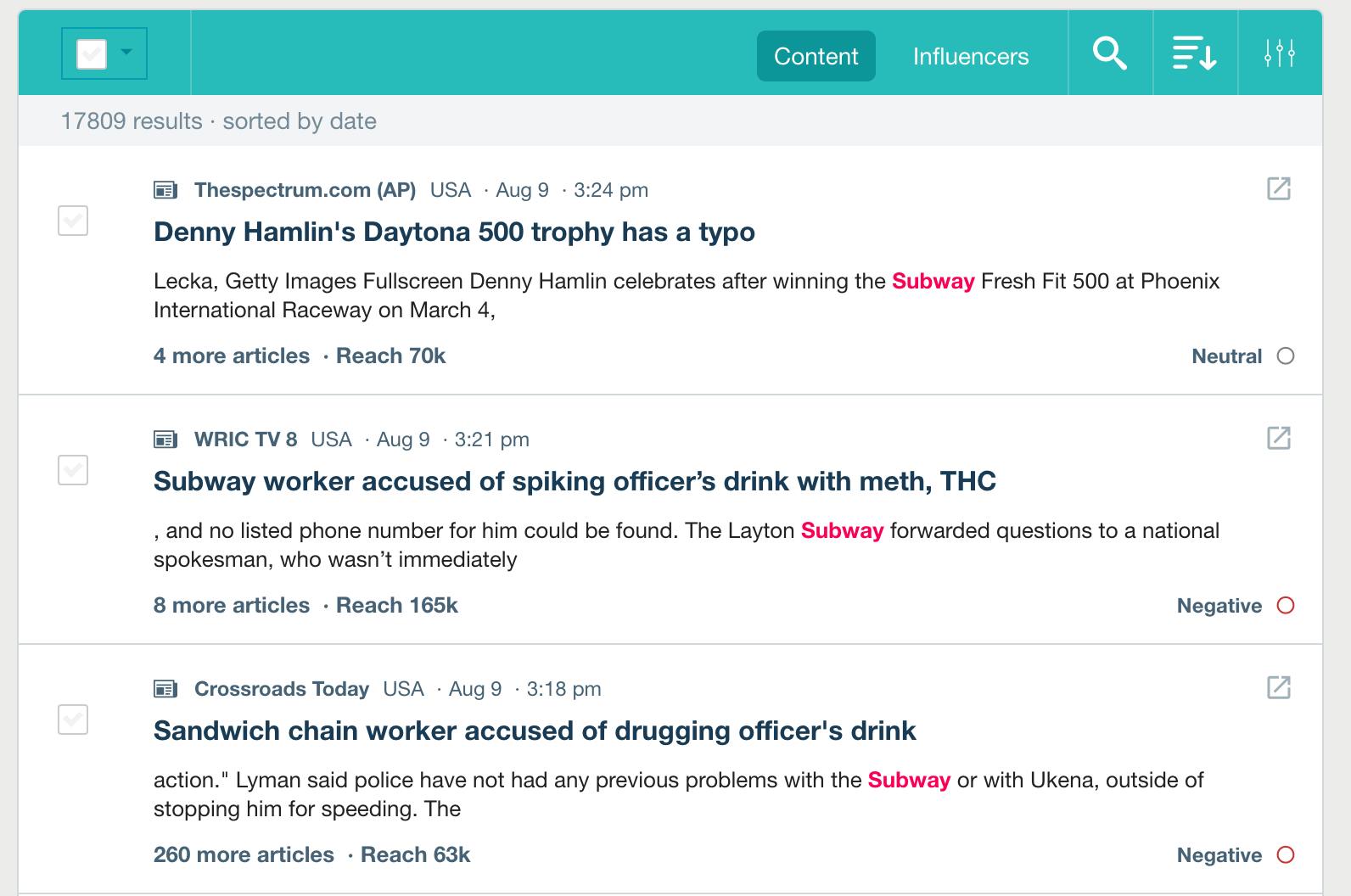This screenshot has height=896, width=1351.
Task: Open the search magnifier icon
Action: [x=1110, y=53]
